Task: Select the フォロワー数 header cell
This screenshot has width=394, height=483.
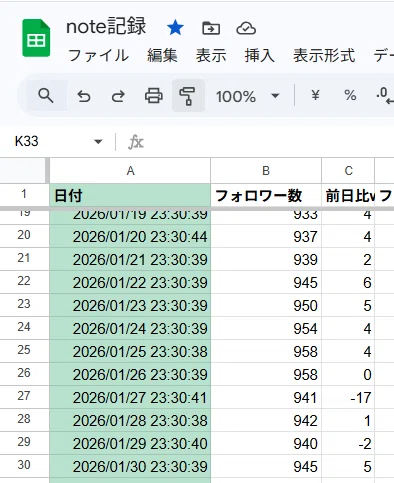Action: (266, 195)
